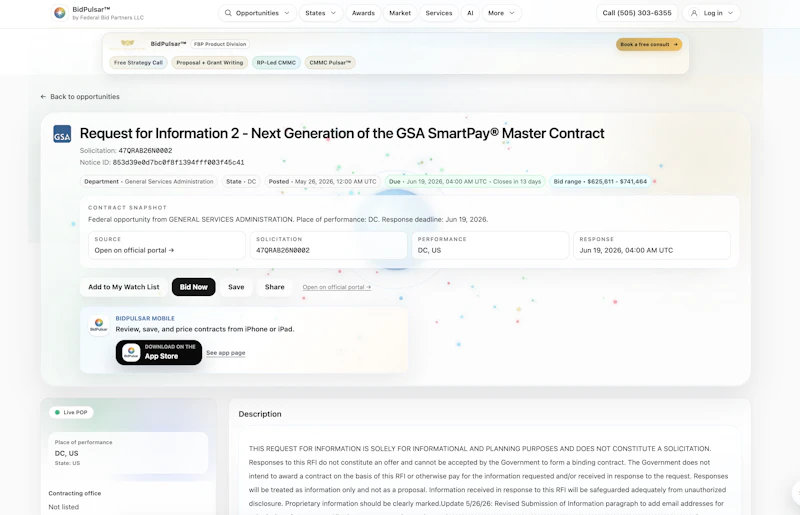
Task: Click the green Live POP status dot
Action: click(57, 412)
